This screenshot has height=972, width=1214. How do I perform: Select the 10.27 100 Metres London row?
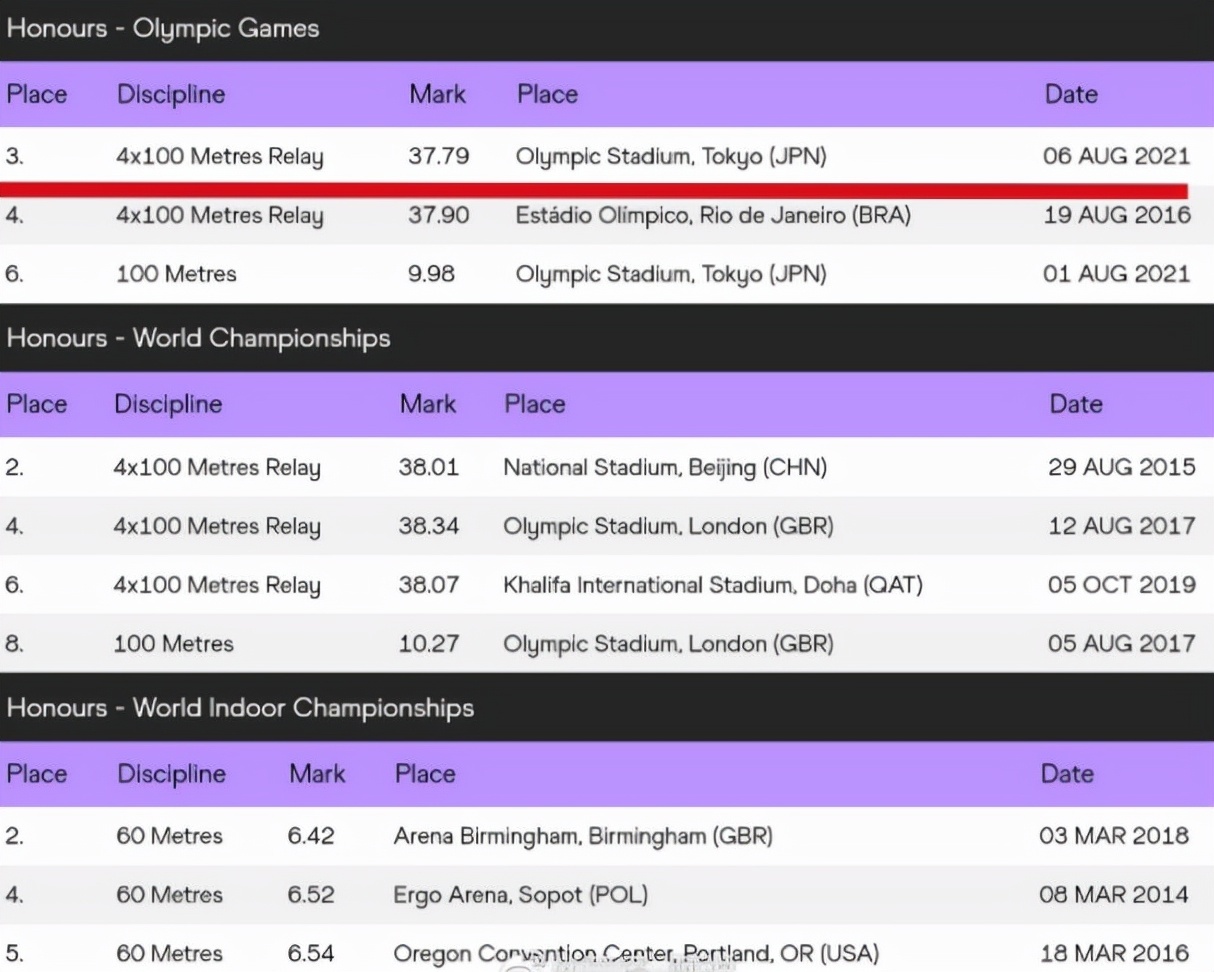607,643
